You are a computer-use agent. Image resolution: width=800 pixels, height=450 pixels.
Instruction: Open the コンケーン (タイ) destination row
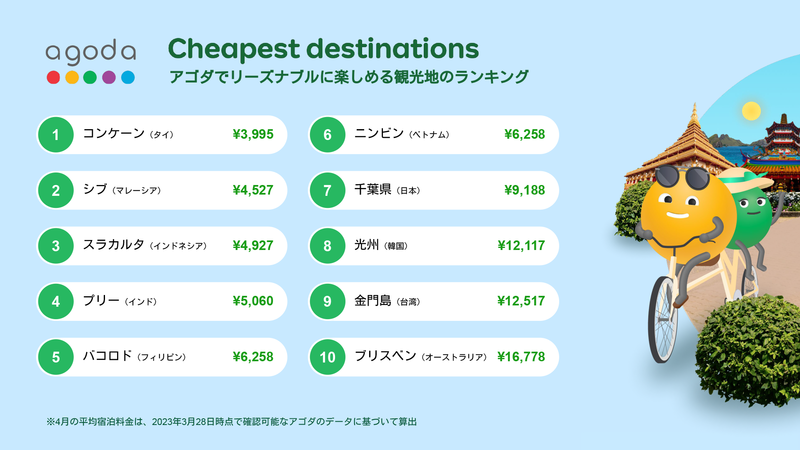click(x=162, y=135)
